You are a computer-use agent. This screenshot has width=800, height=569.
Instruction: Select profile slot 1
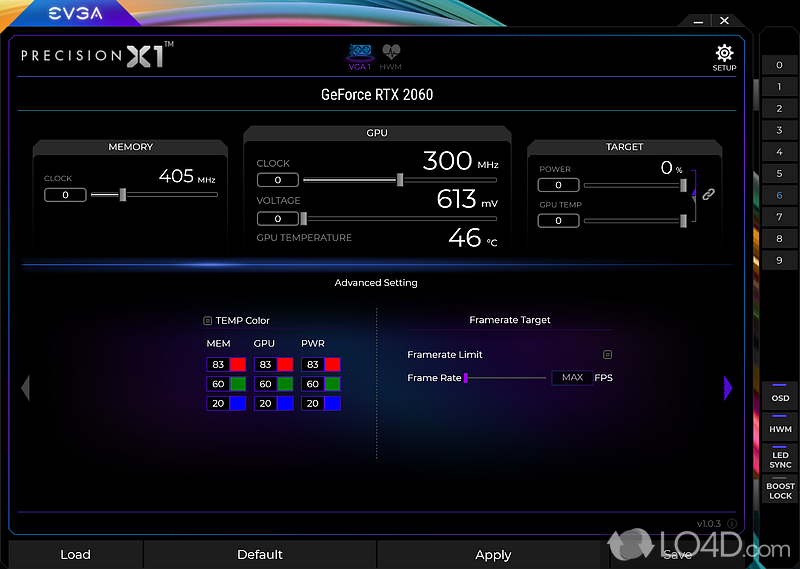(x=779, y=87)
